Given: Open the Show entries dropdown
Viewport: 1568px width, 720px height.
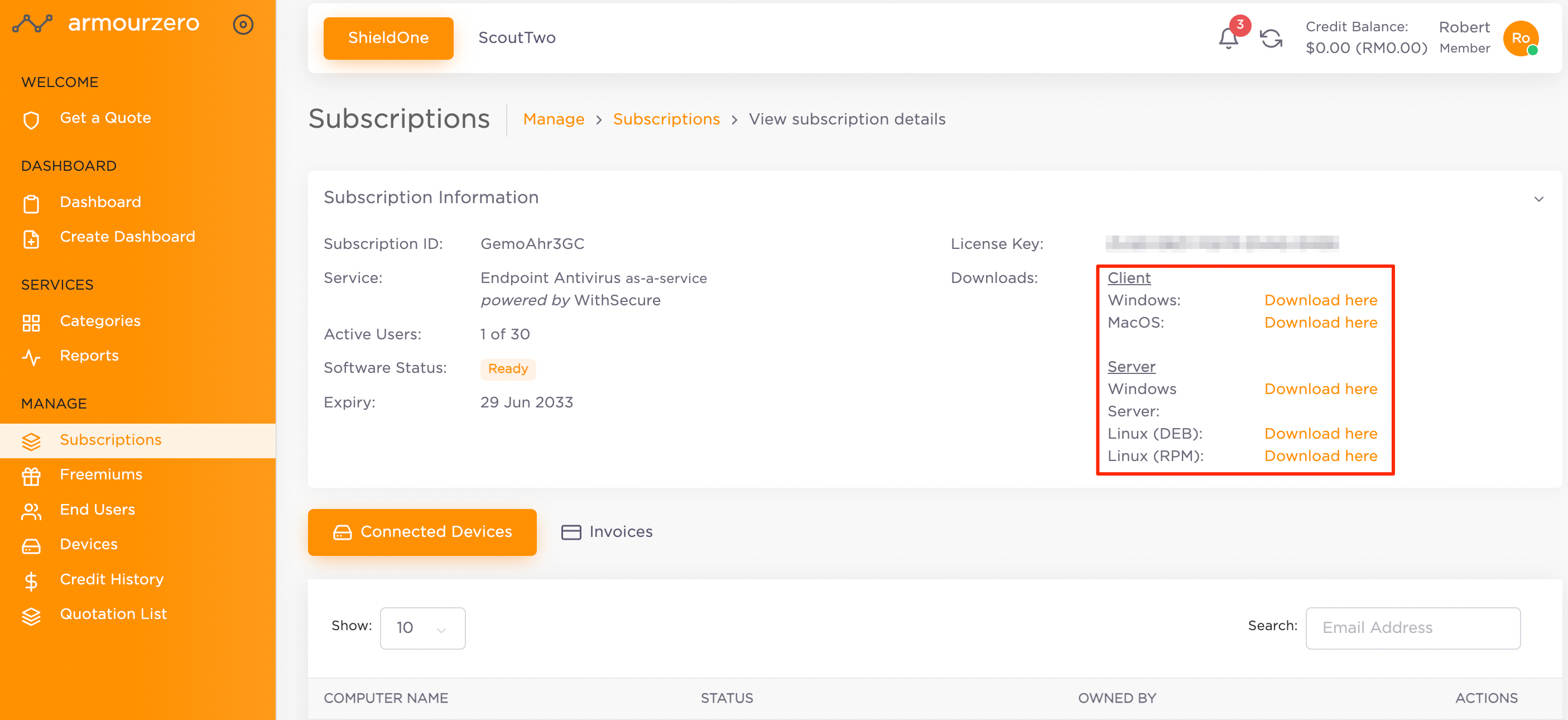Looking at the screenshot, I should [422, 627].
